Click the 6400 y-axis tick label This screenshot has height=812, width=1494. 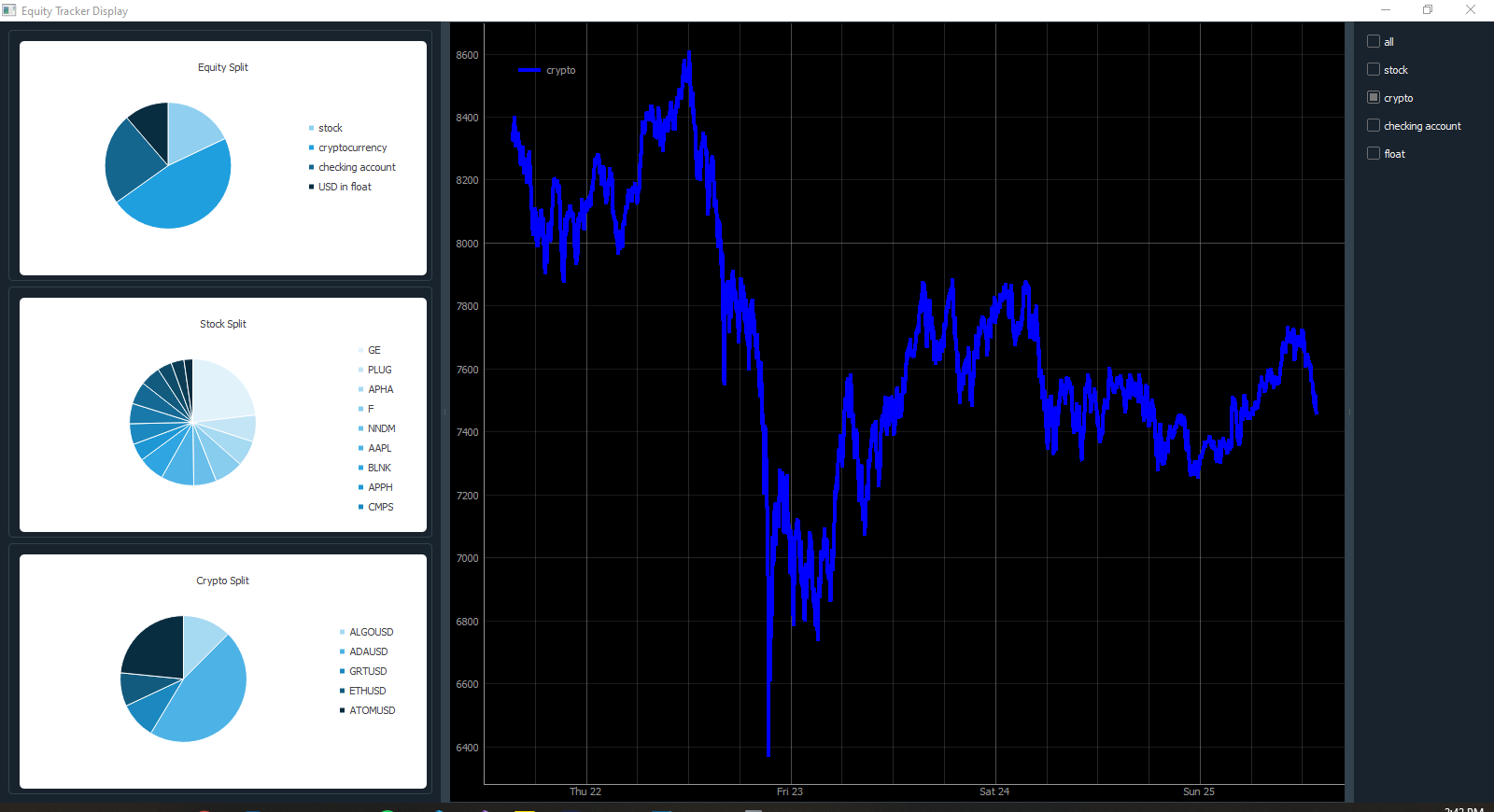(x=467, y=748)
